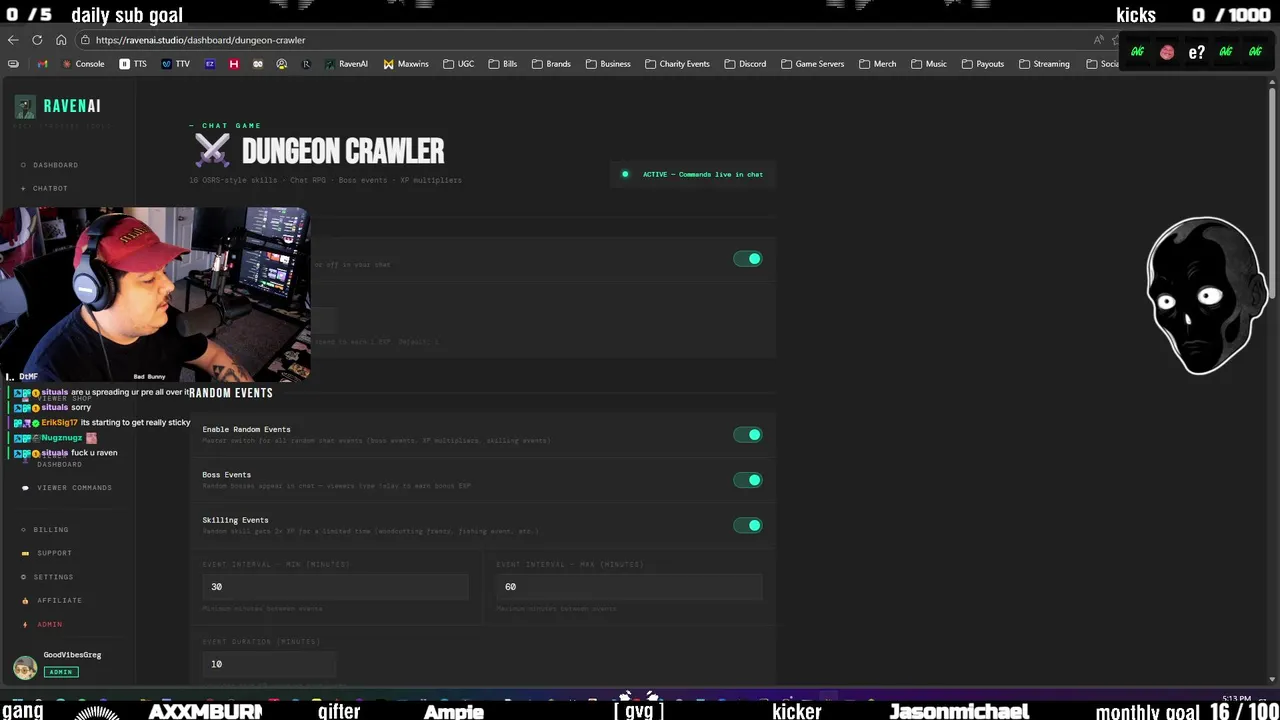The image size is (1280, 720).
Task: Reload the page with the refresh icon
Action: (x=37, y=40)
